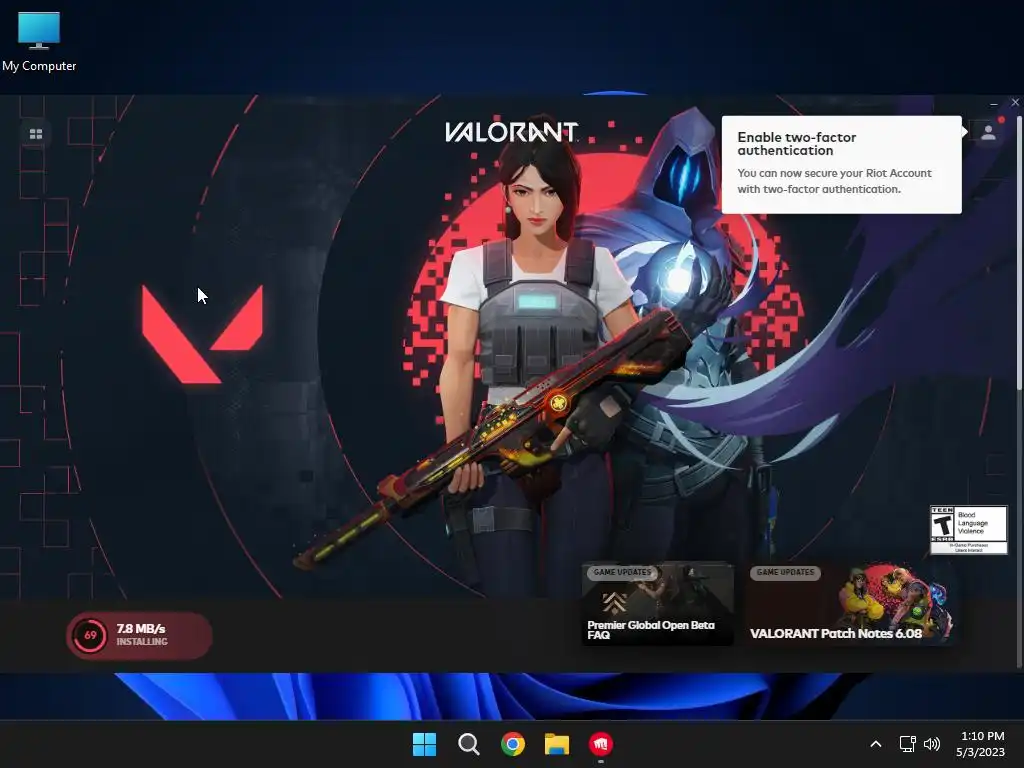Open the volume tray icon
This screenshot has height=768, width=1024.
click(932, 744)
